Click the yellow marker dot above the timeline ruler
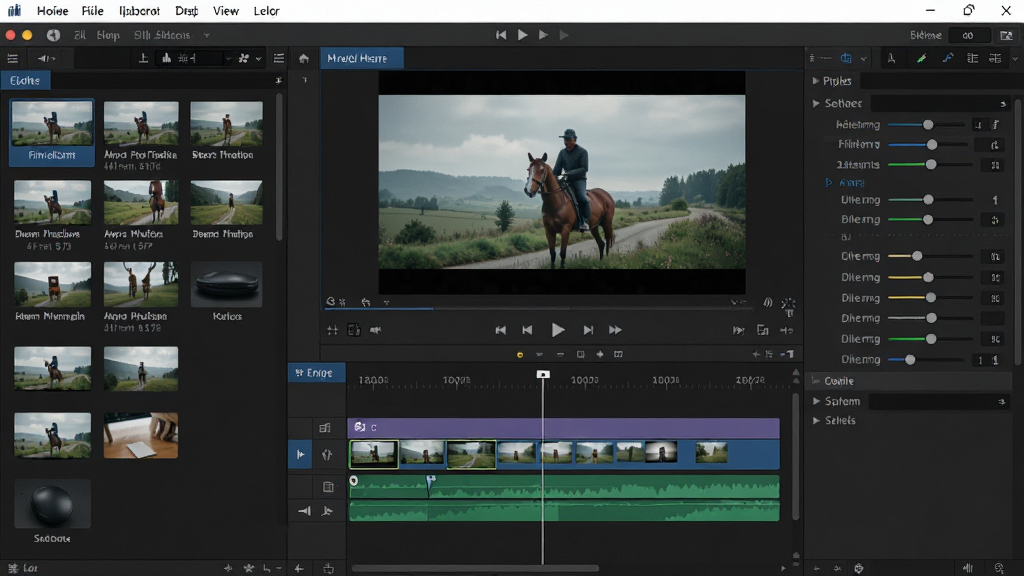 [x=520, y=355]
